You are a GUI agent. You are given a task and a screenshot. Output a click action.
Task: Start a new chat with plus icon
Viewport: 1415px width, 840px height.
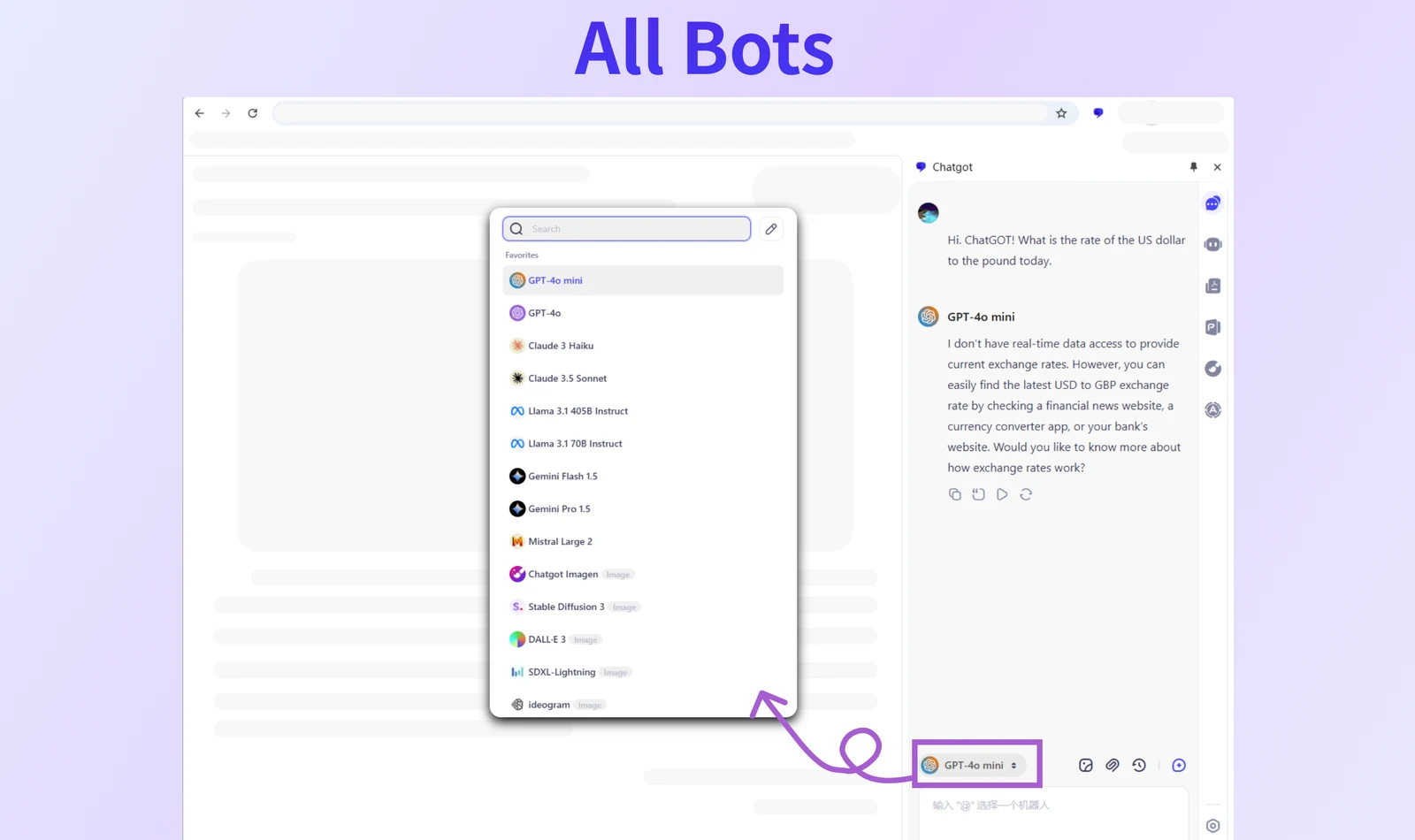[1179, 765]
